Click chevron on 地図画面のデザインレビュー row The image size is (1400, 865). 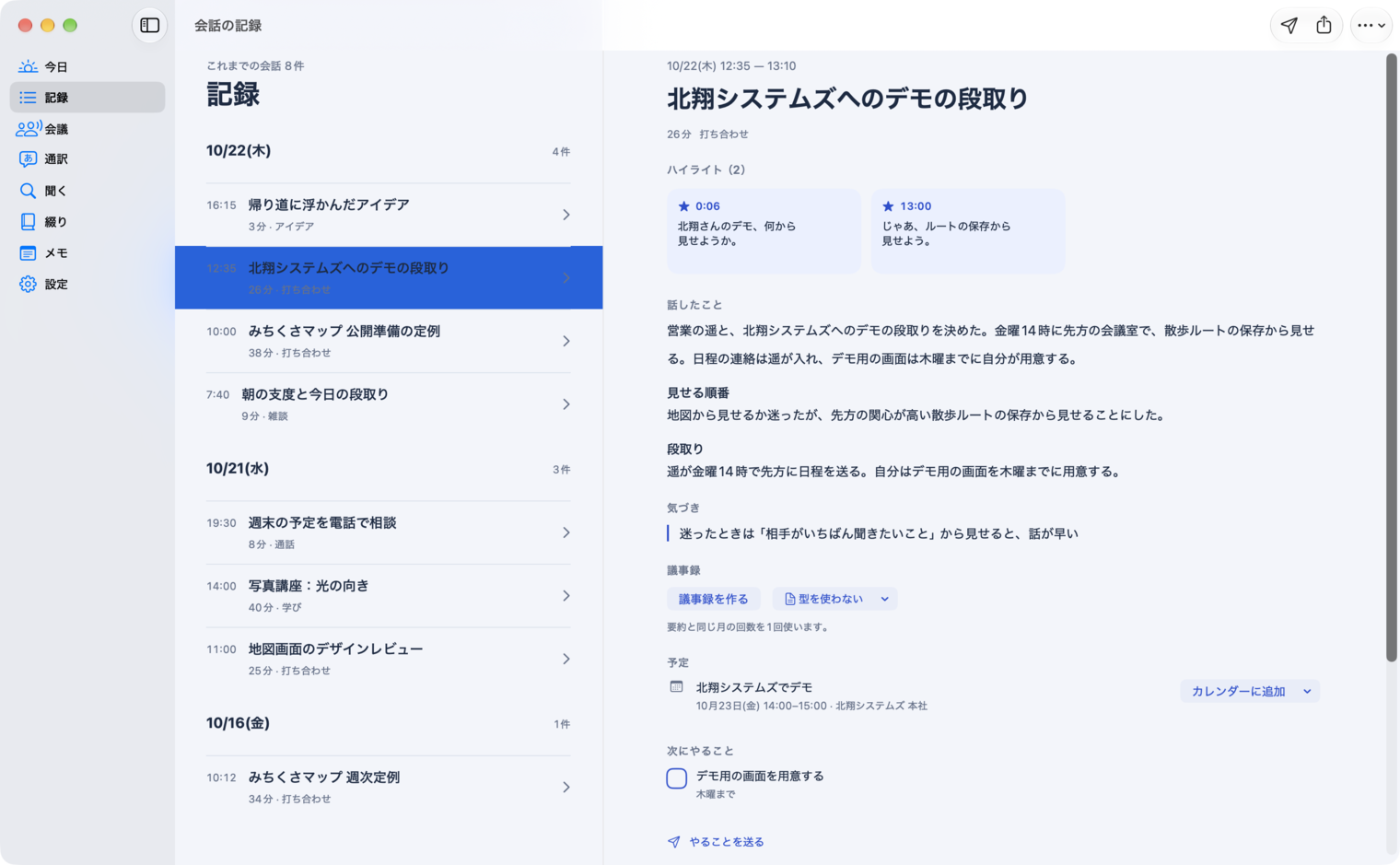566,659
